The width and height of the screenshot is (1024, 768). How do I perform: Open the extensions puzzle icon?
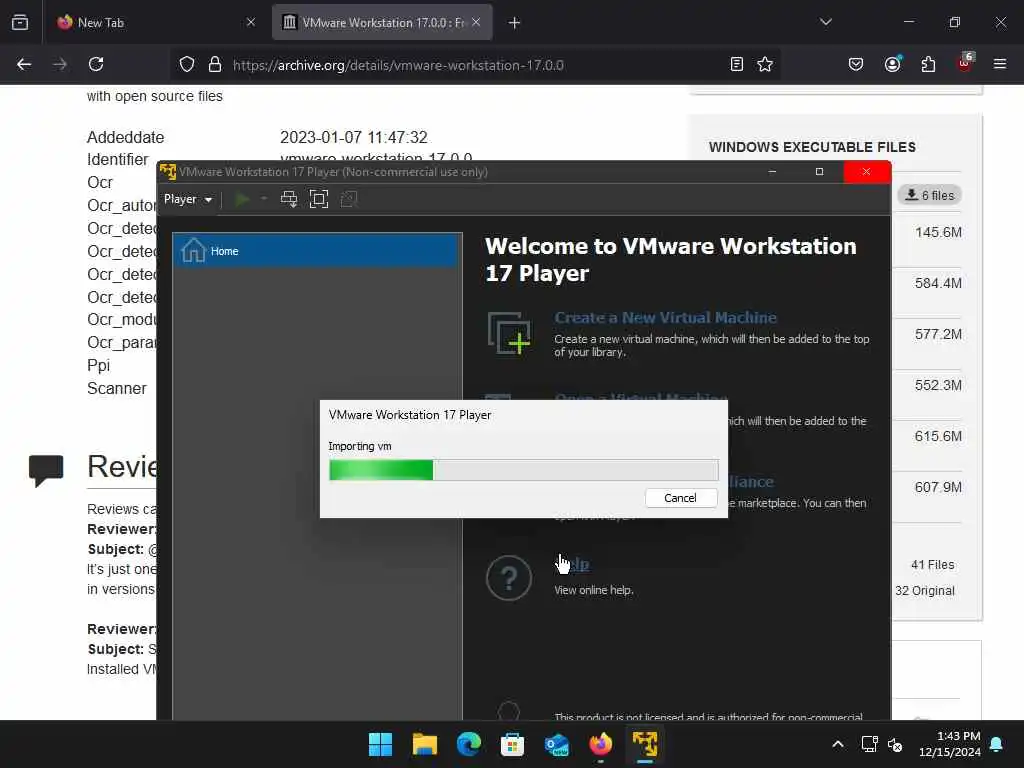click(928, 64)
